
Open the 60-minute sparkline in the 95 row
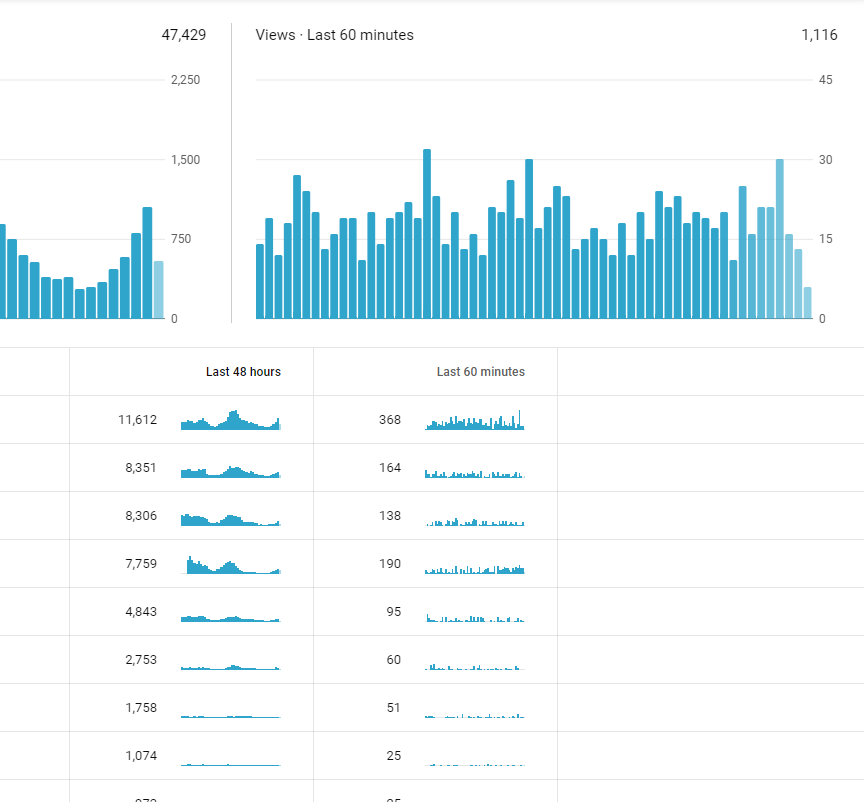[x=475, y=618]
